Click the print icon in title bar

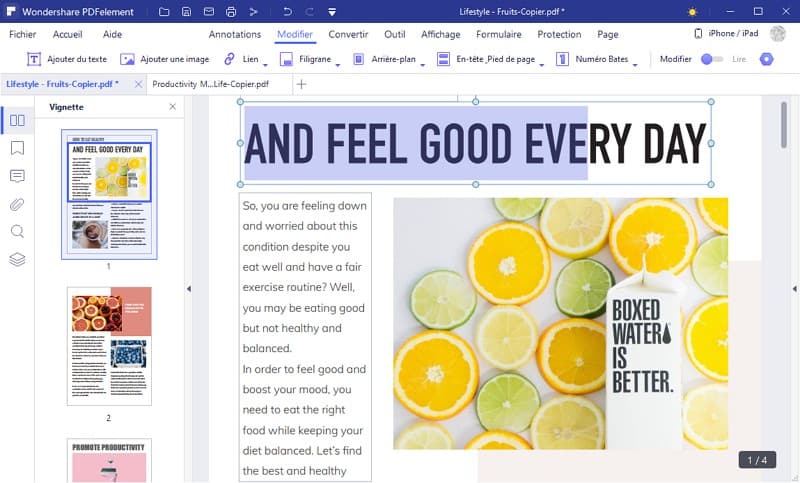tap(231, 11)
